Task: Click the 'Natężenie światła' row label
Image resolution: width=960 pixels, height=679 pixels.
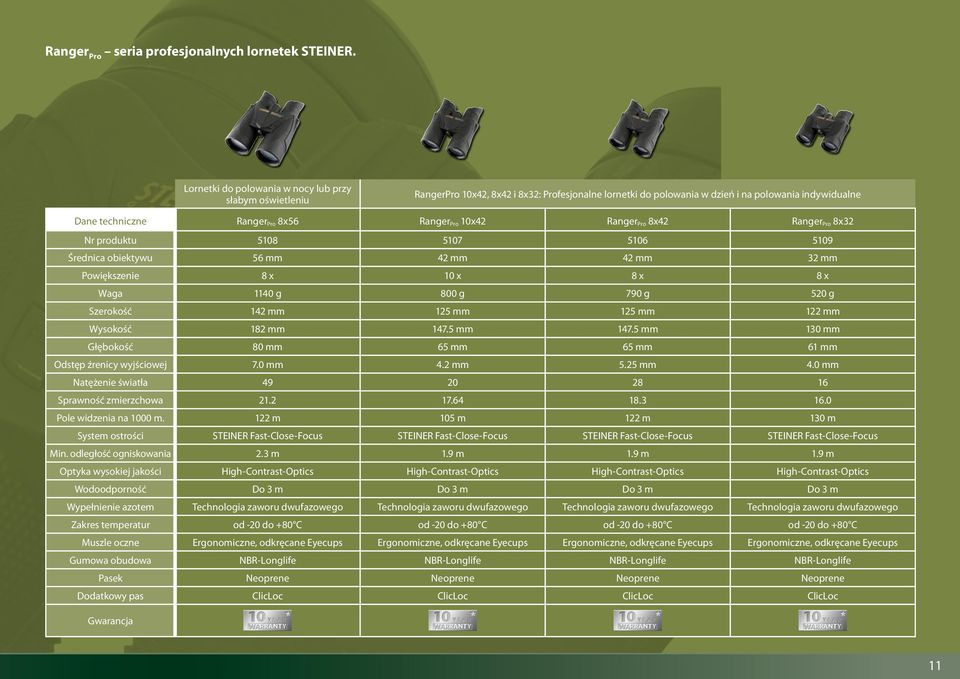Action: click(110, 382)
